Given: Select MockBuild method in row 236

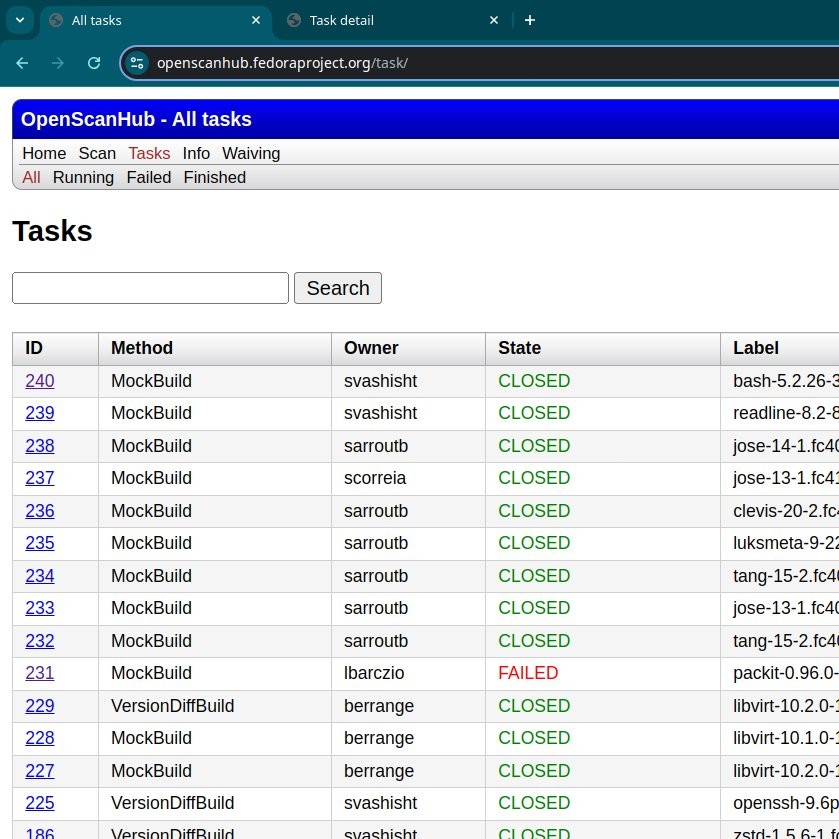Looking at the screenshot, I should click(x=151, y=511).
